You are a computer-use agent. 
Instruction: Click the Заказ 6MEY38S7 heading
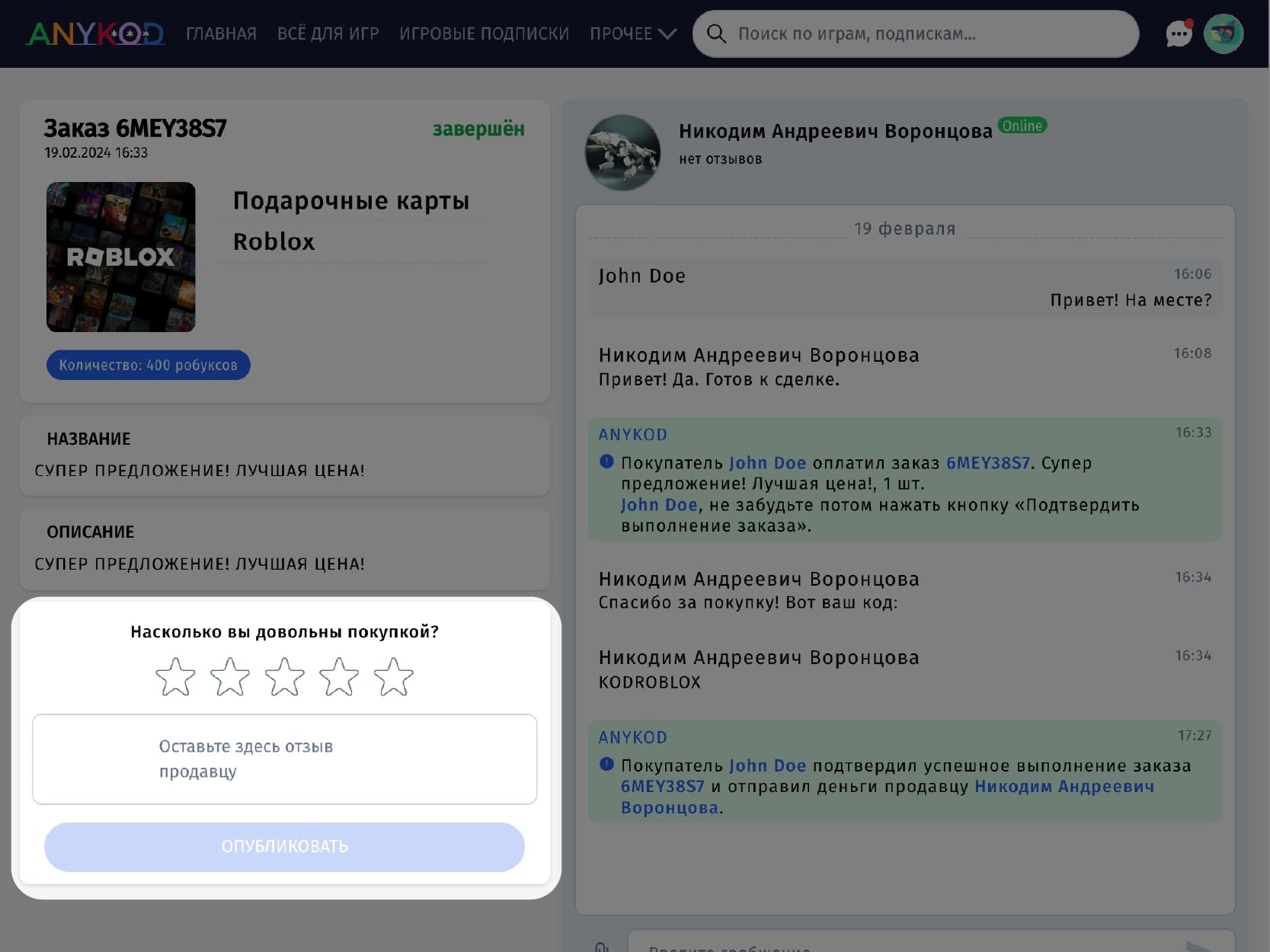pos(135,128)
